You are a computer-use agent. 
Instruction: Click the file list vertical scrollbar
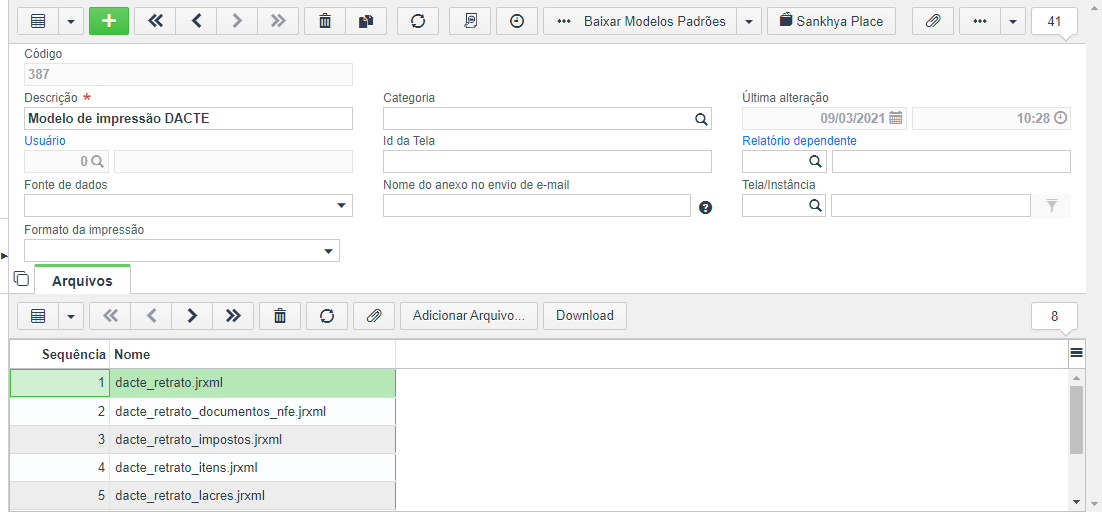(1076, 420)
